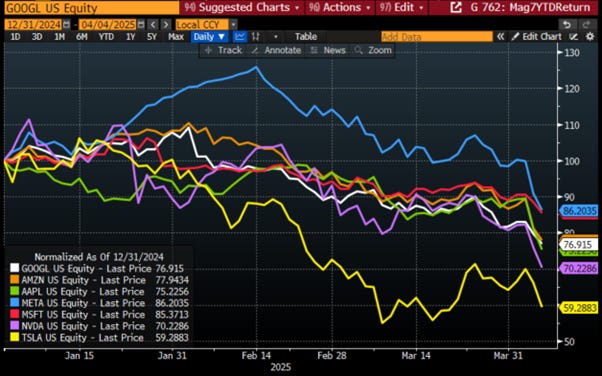Click the Feb 14 date axis label

(x=256, y=355)
